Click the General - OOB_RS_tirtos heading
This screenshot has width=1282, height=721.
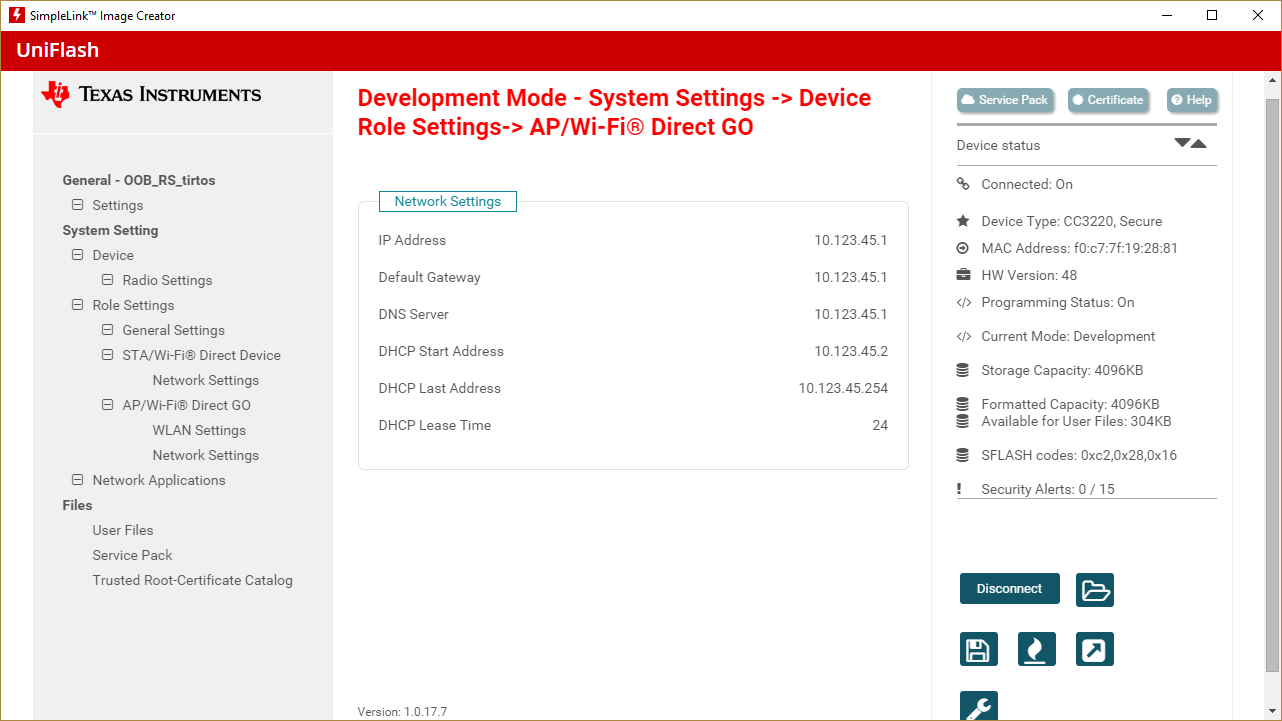coord(139,180)
